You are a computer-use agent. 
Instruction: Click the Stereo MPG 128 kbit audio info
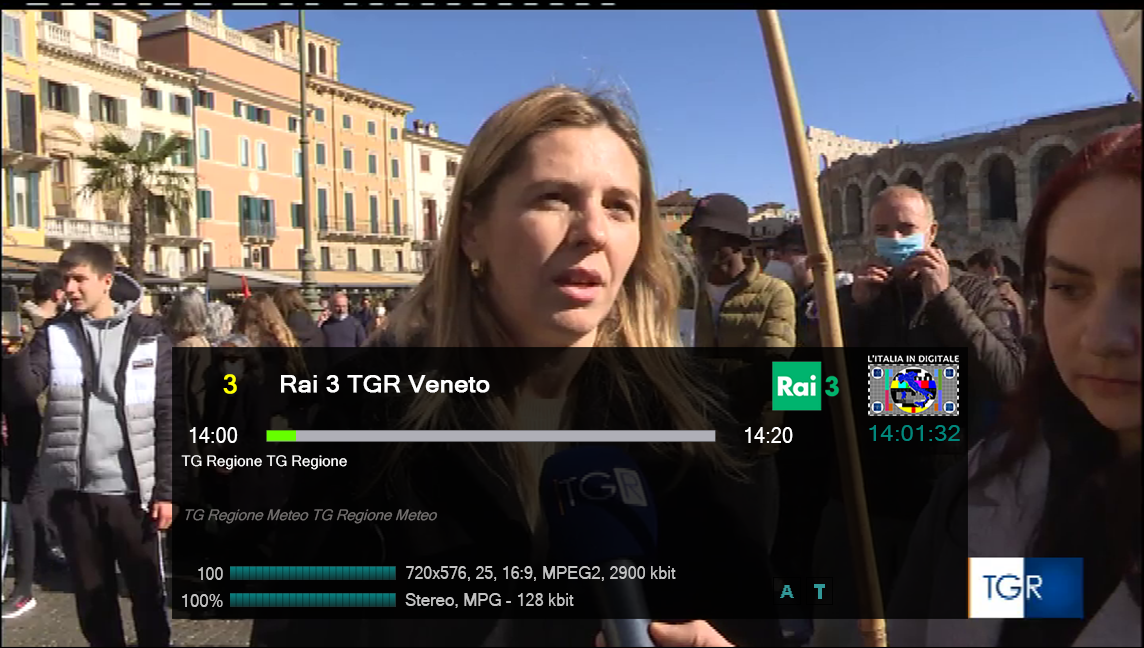point(489,600)
